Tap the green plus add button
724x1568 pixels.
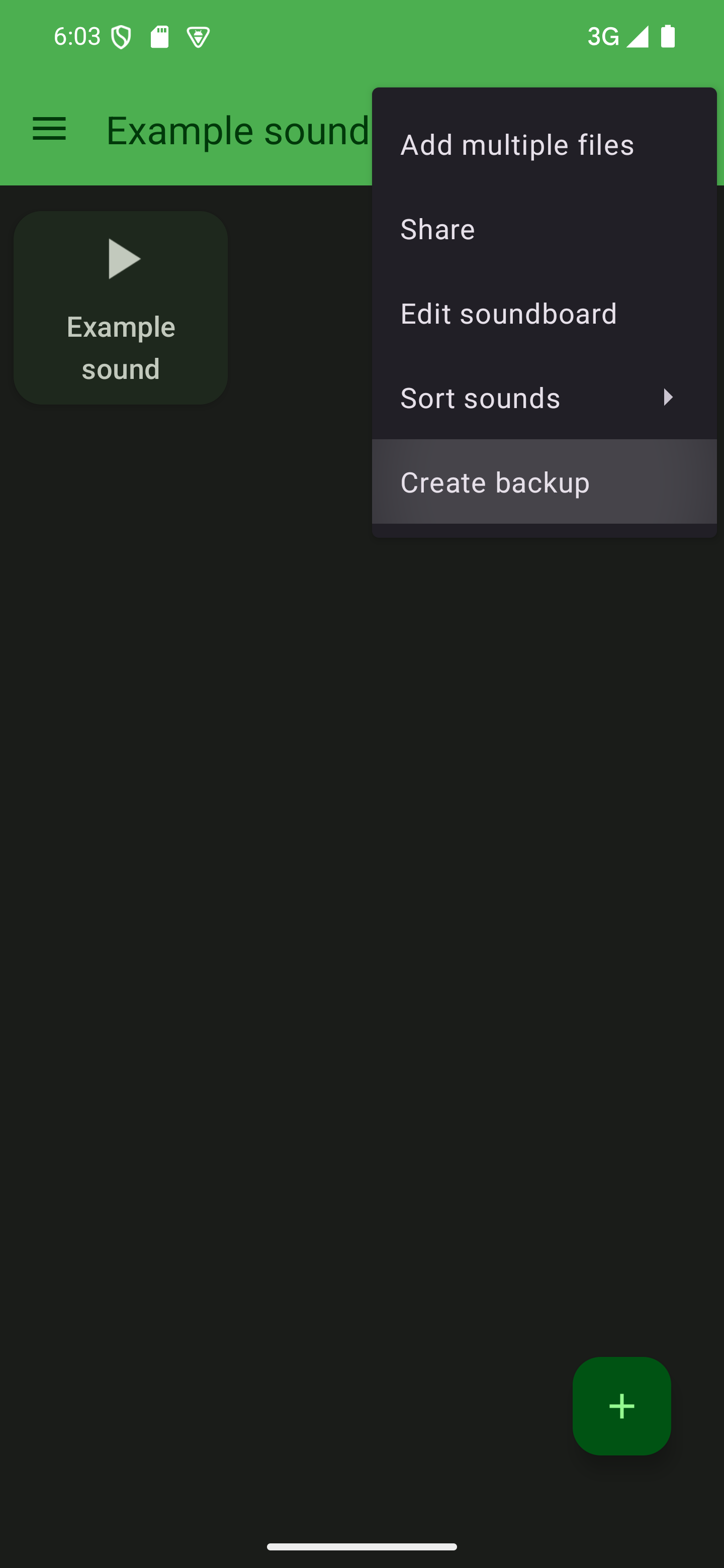coord(621,1406)
